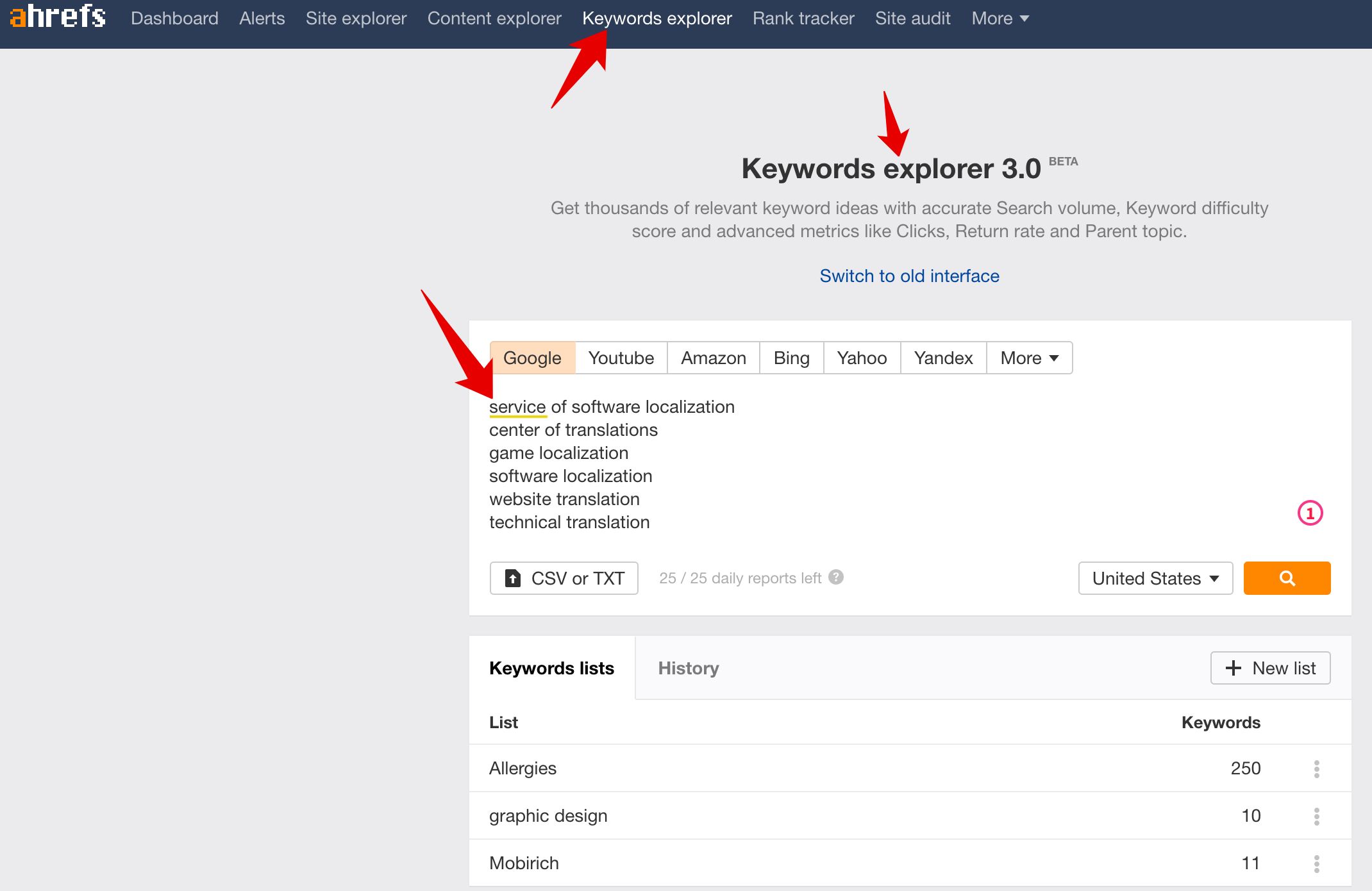The width and height of the screenshot is (1372, 891).
Task: Go to Dashboard
Action: coord(174,19)
